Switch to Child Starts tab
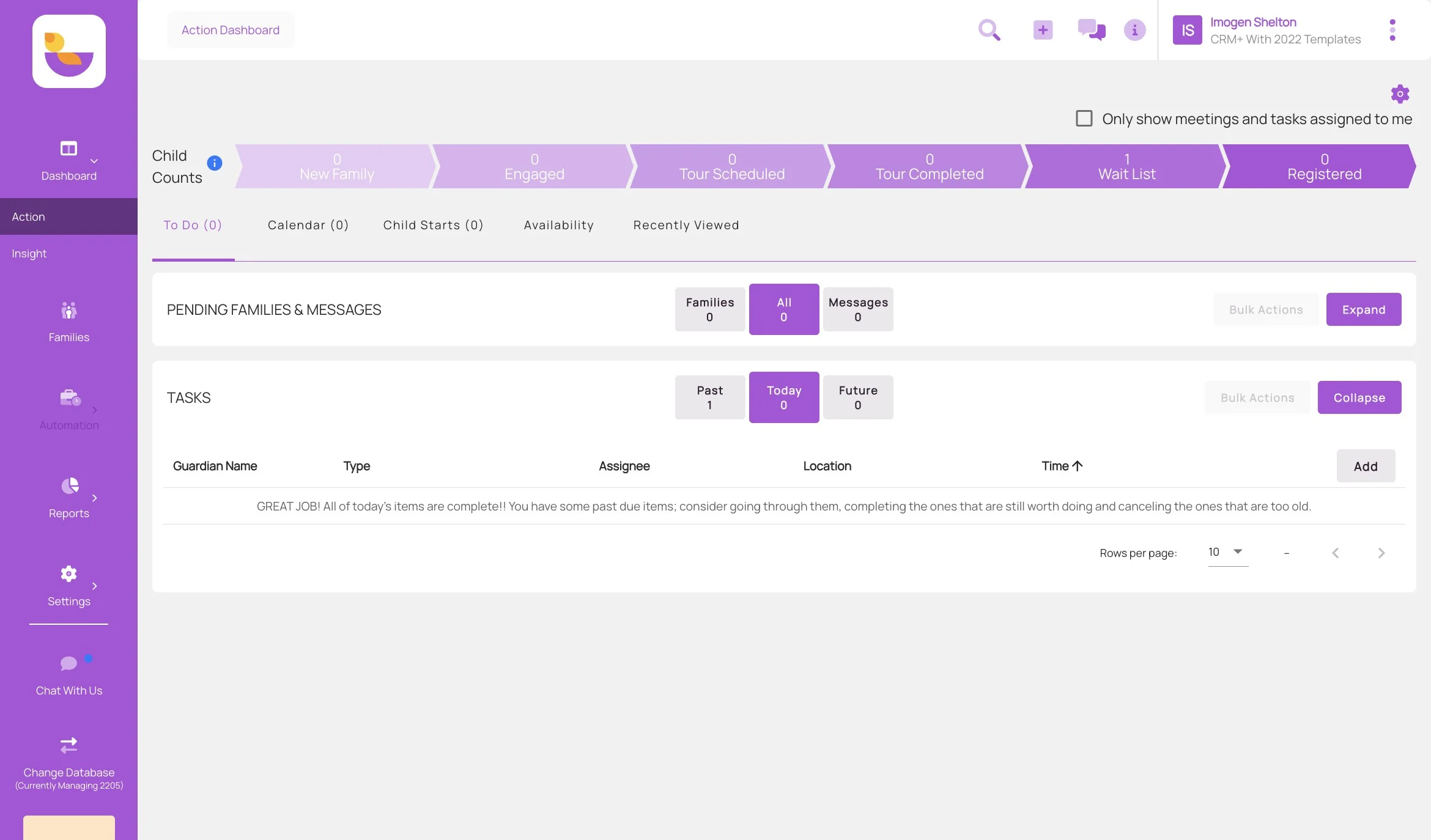The width and height of the screenshot is (1431, 840). point(434,225)
